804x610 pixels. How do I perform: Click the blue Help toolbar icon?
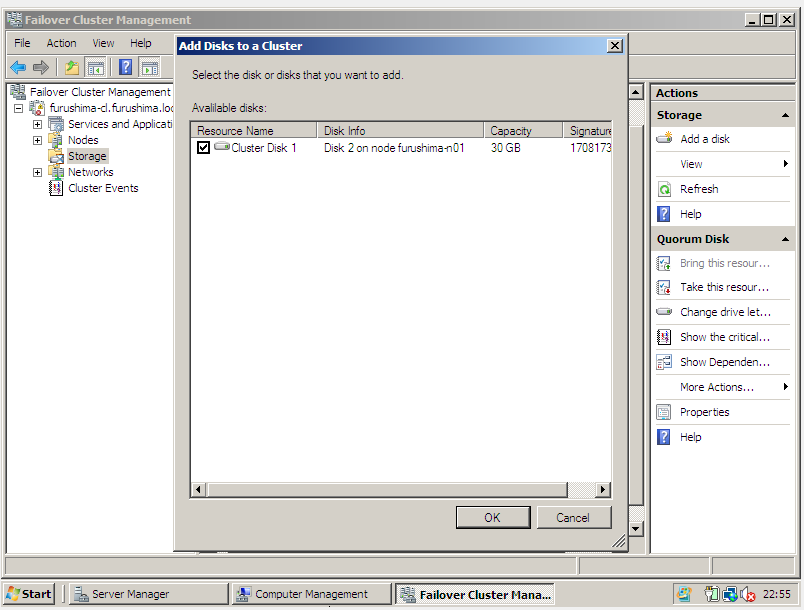point(126,67)
